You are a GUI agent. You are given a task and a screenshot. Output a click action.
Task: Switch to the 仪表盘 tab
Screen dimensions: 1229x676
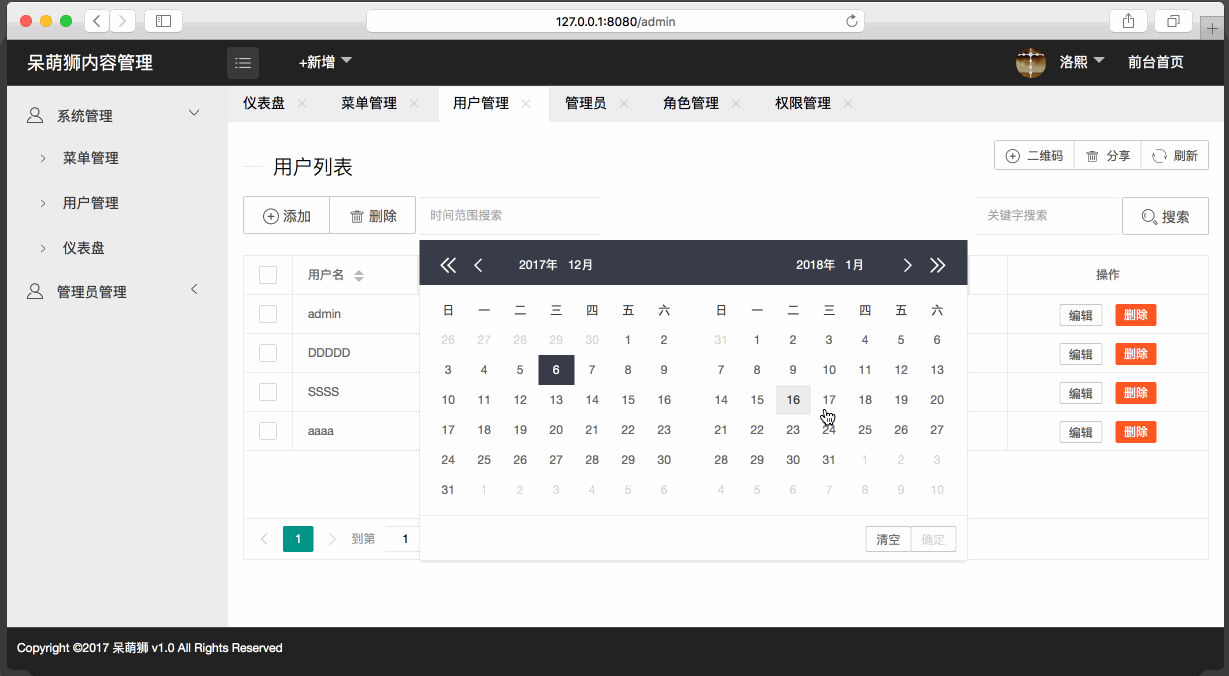click(x=264, y=103)
